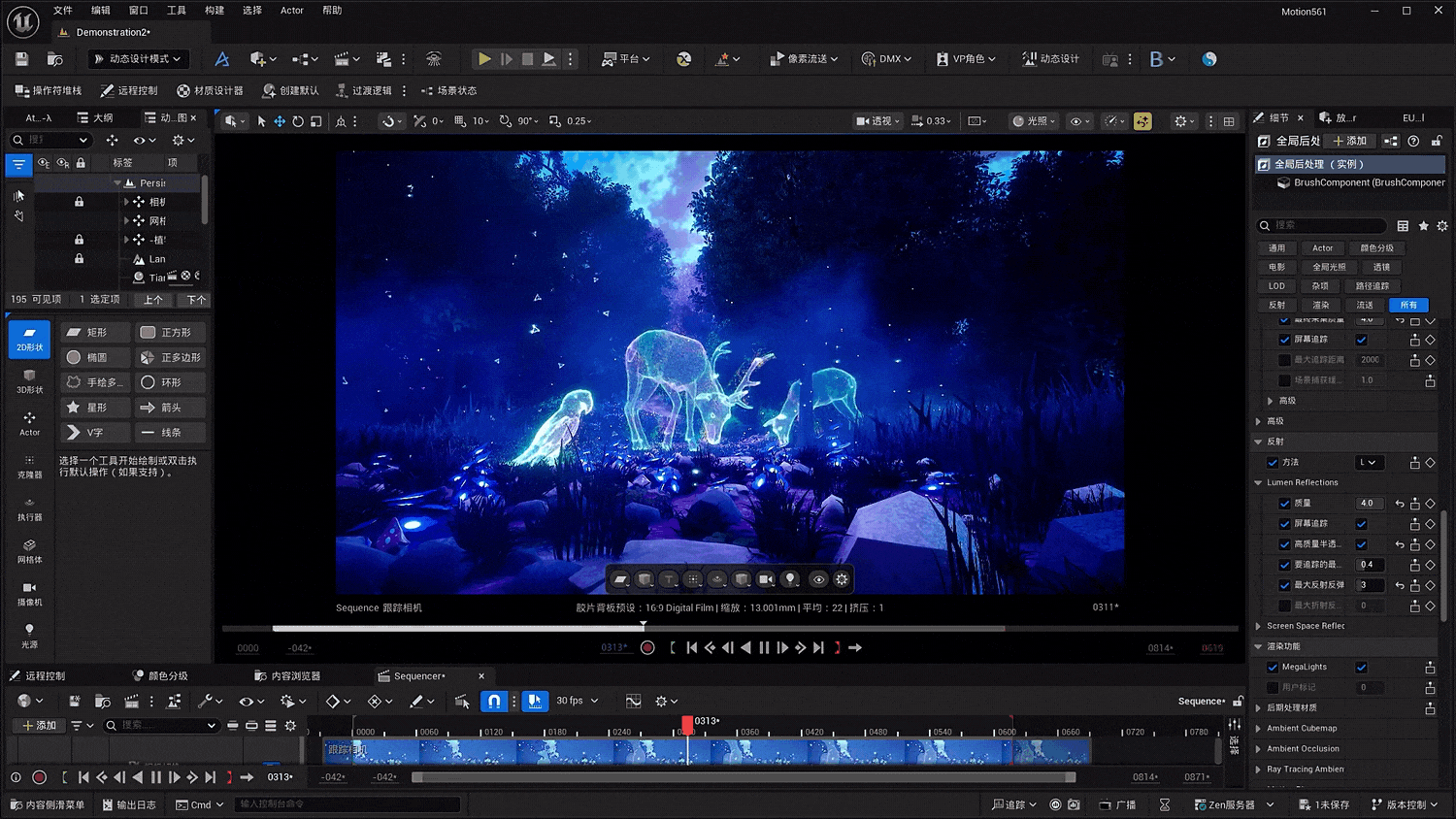1456x819 pixels.
Task: Toggle the 要追踪的最 override checkbox
Action: [x=1284, y=565]
